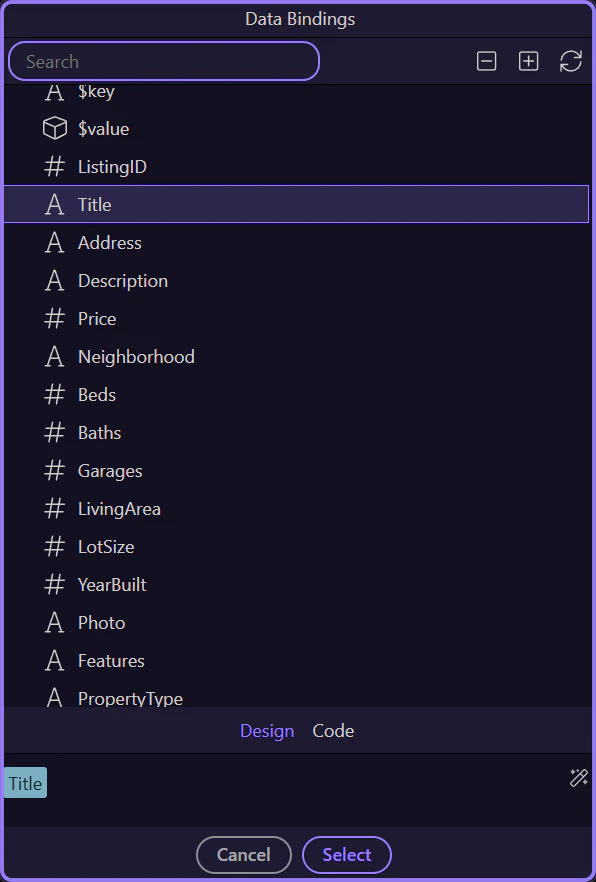Screen dimensions: 596x882
Task: Click the number icon beside YearBuilt
Action: [53, 584]
